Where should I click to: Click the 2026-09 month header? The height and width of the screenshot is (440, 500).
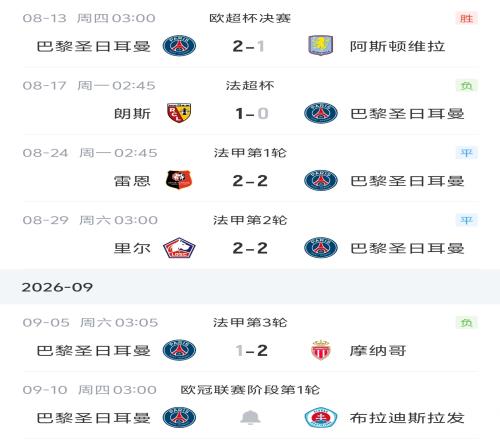(x=57, y=287)
